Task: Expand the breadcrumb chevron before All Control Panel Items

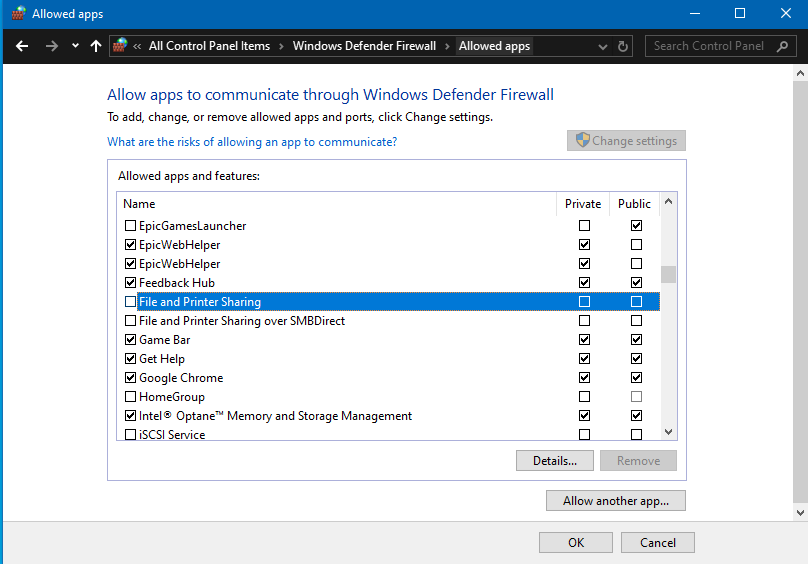Action: click(x=138, y=46)
